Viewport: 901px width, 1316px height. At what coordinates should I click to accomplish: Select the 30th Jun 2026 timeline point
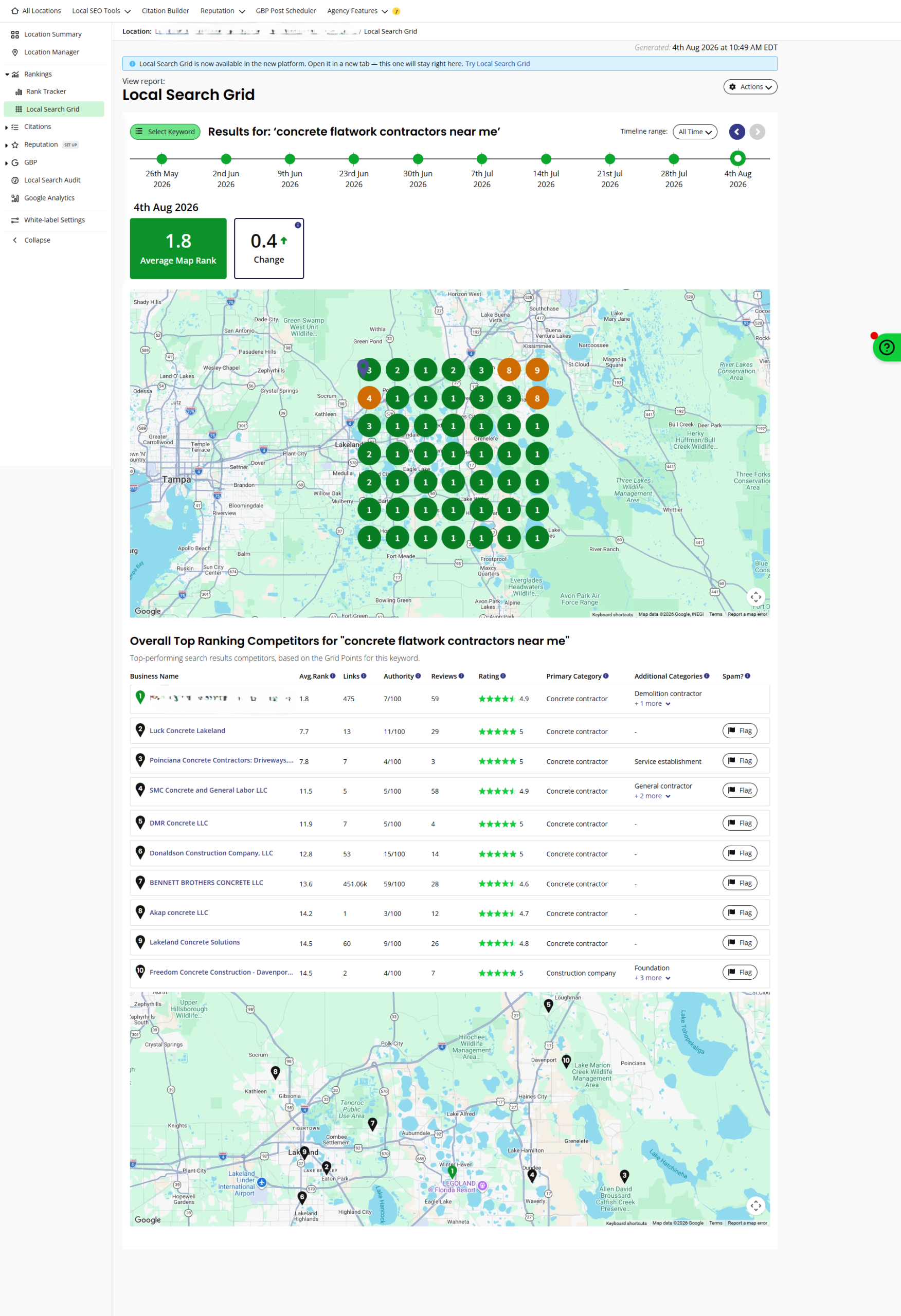pyautogui.click(x=418, y=159)
